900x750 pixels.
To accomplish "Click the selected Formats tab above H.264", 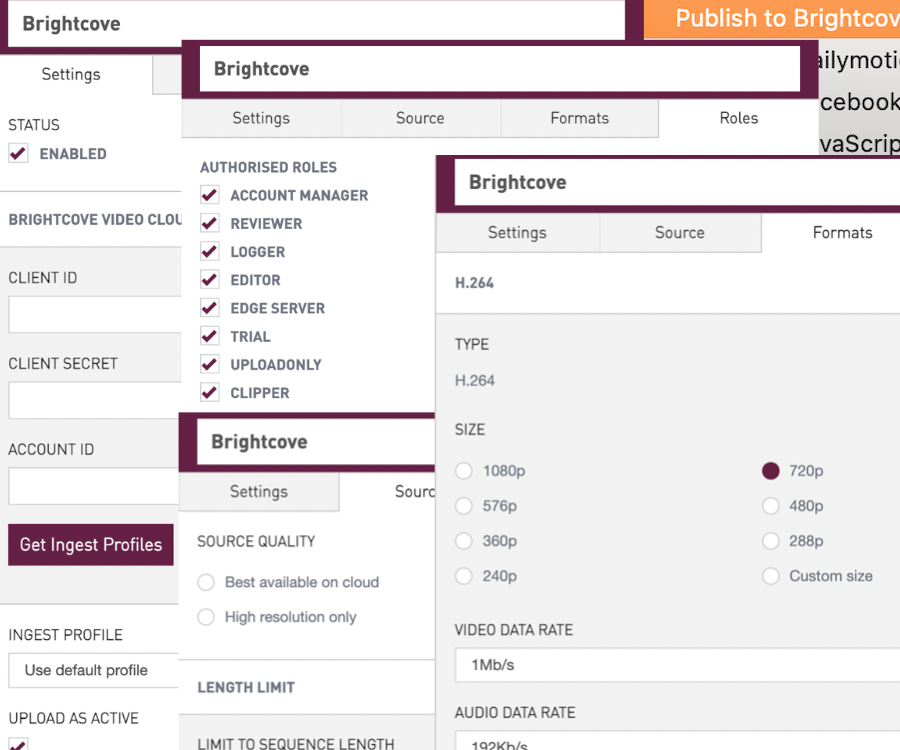I will (x=841, y=233).
